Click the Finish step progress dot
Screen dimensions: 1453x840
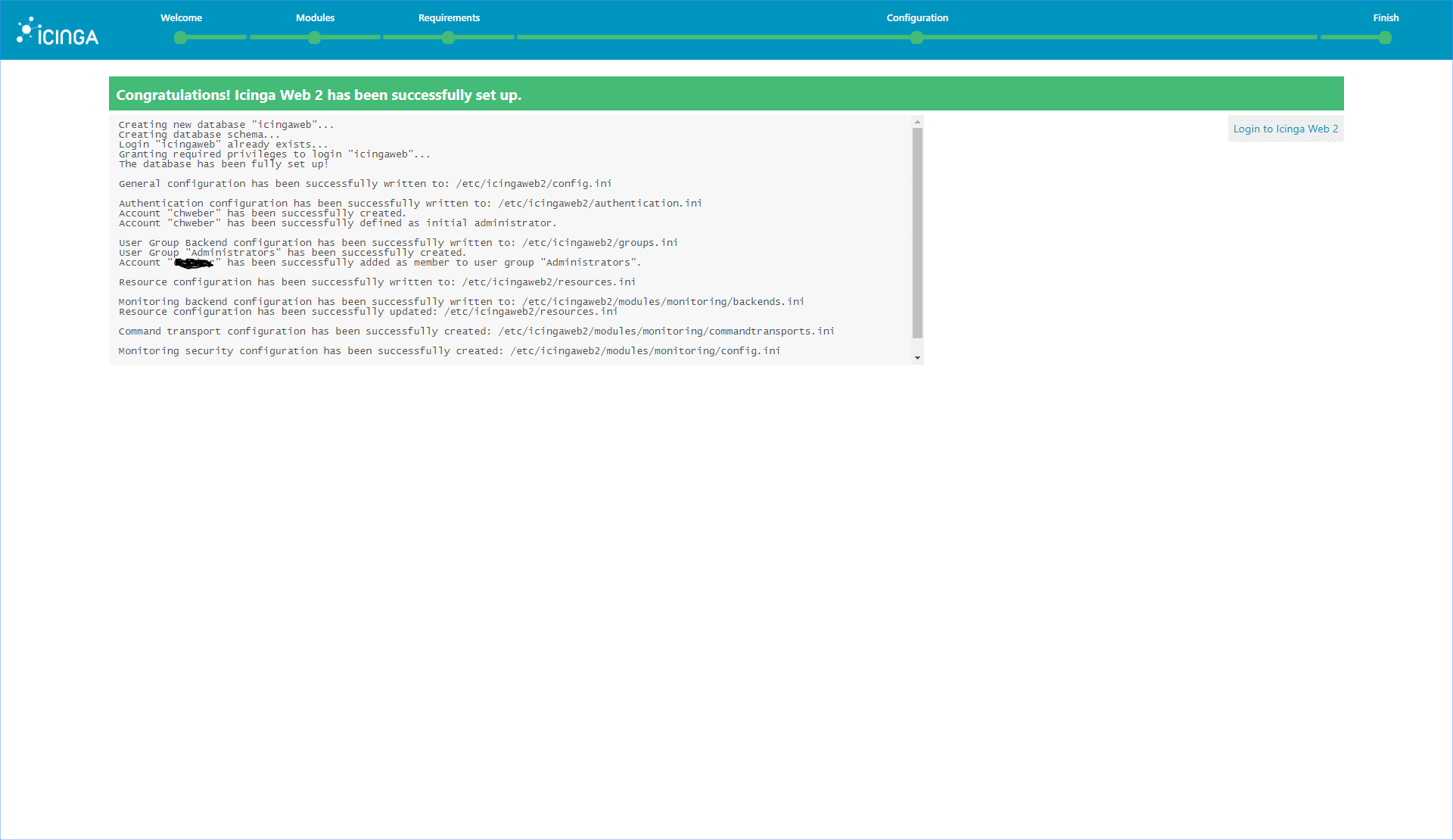pos(1385,37)
